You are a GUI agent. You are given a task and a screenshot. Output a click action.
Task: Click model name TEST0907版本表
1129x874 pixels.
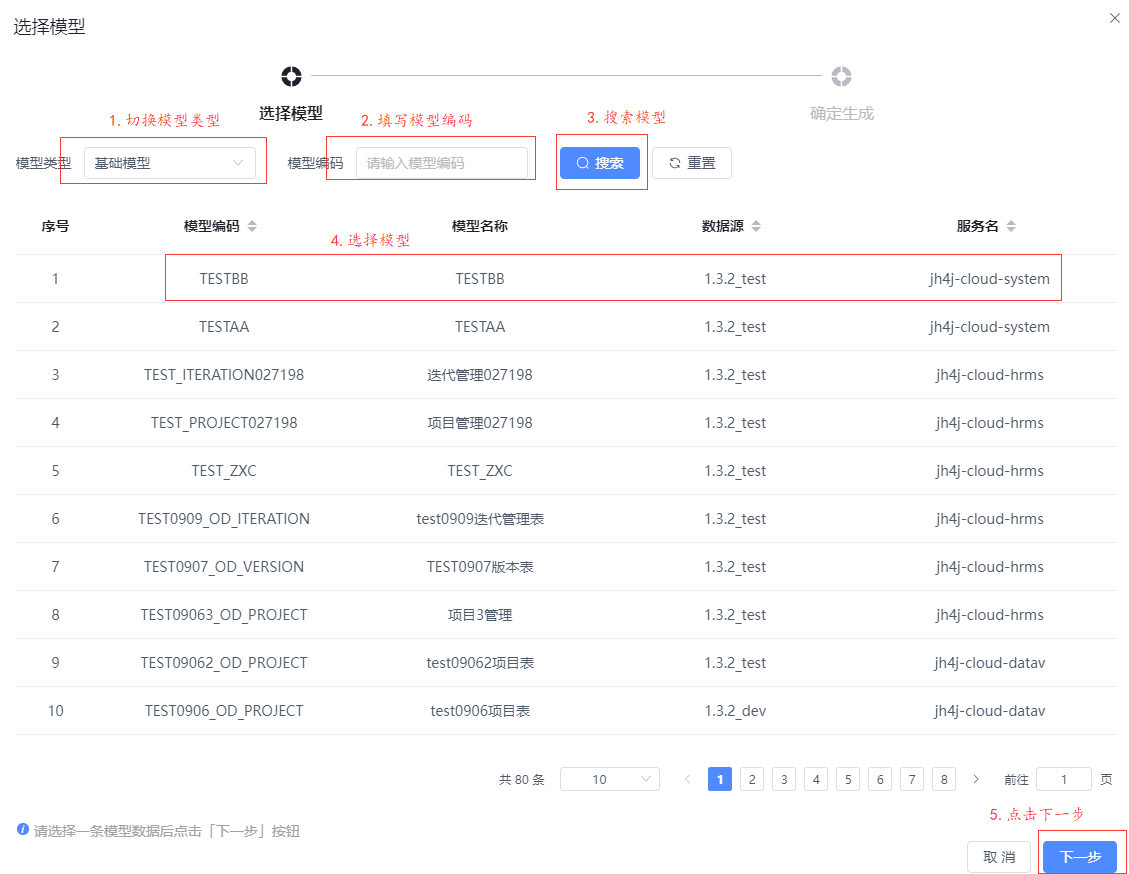point(480,567)
